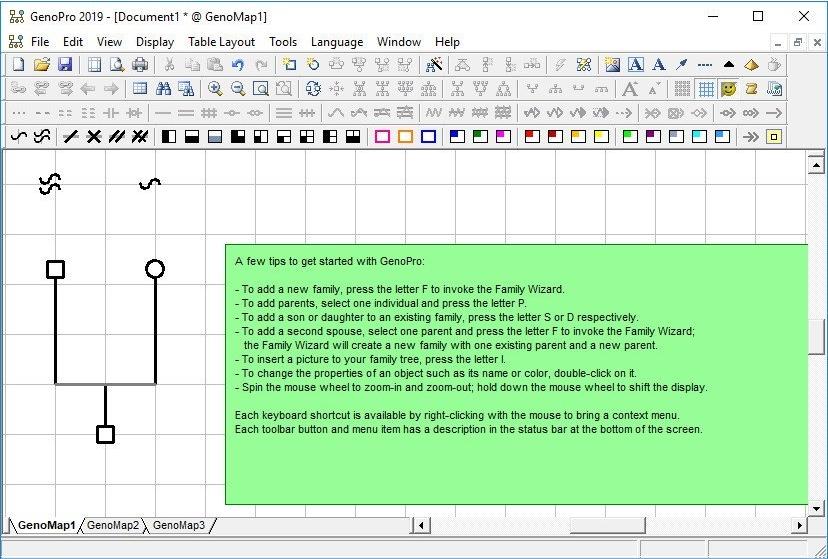Select the double squiggle link tool in the bottom toolbar
Screen dimensions: 828x559
[x=42, y=137]
